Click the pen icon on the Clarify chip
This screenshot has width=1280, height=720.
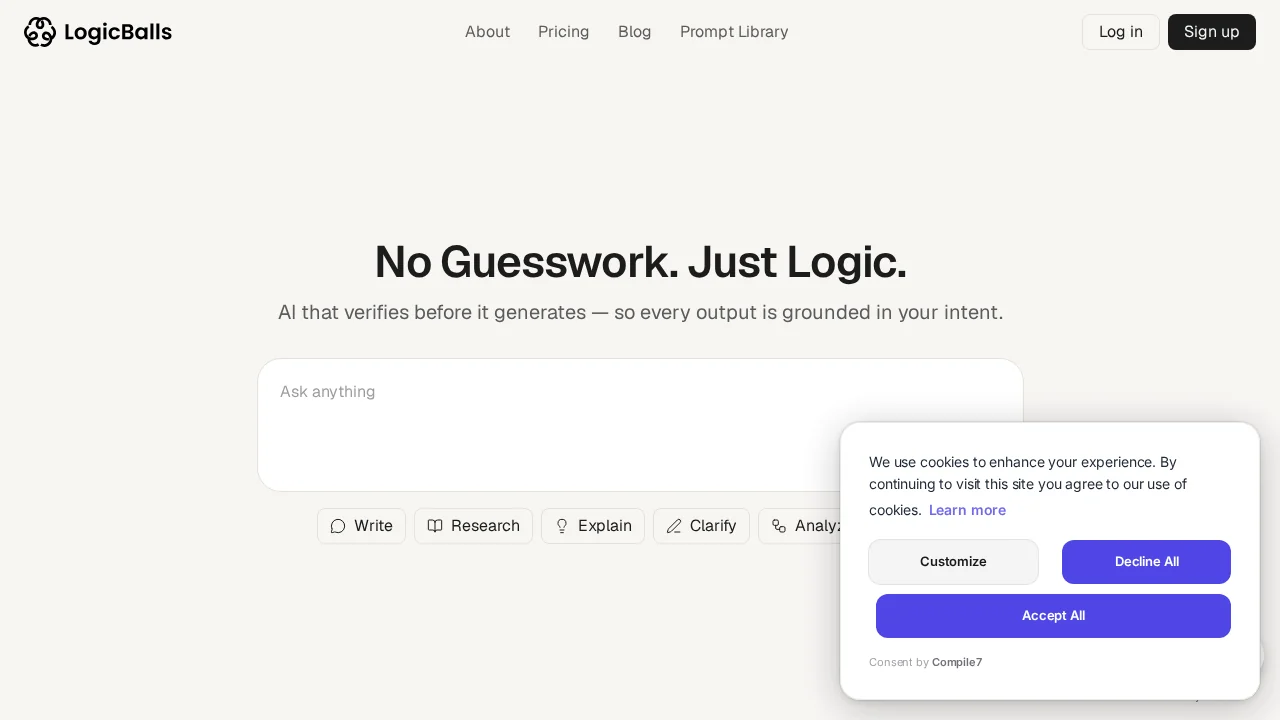pos(674,526)
